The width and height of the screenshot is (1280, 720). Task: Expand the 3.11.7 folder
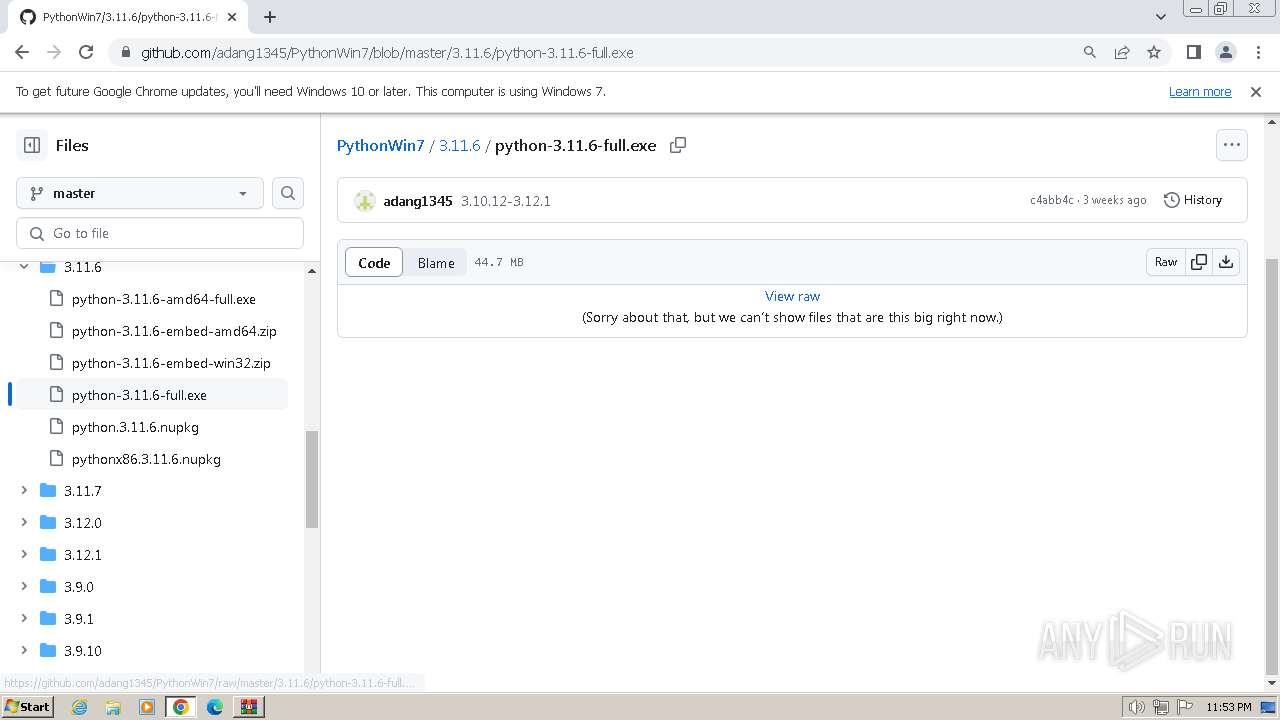coord(24,491)
